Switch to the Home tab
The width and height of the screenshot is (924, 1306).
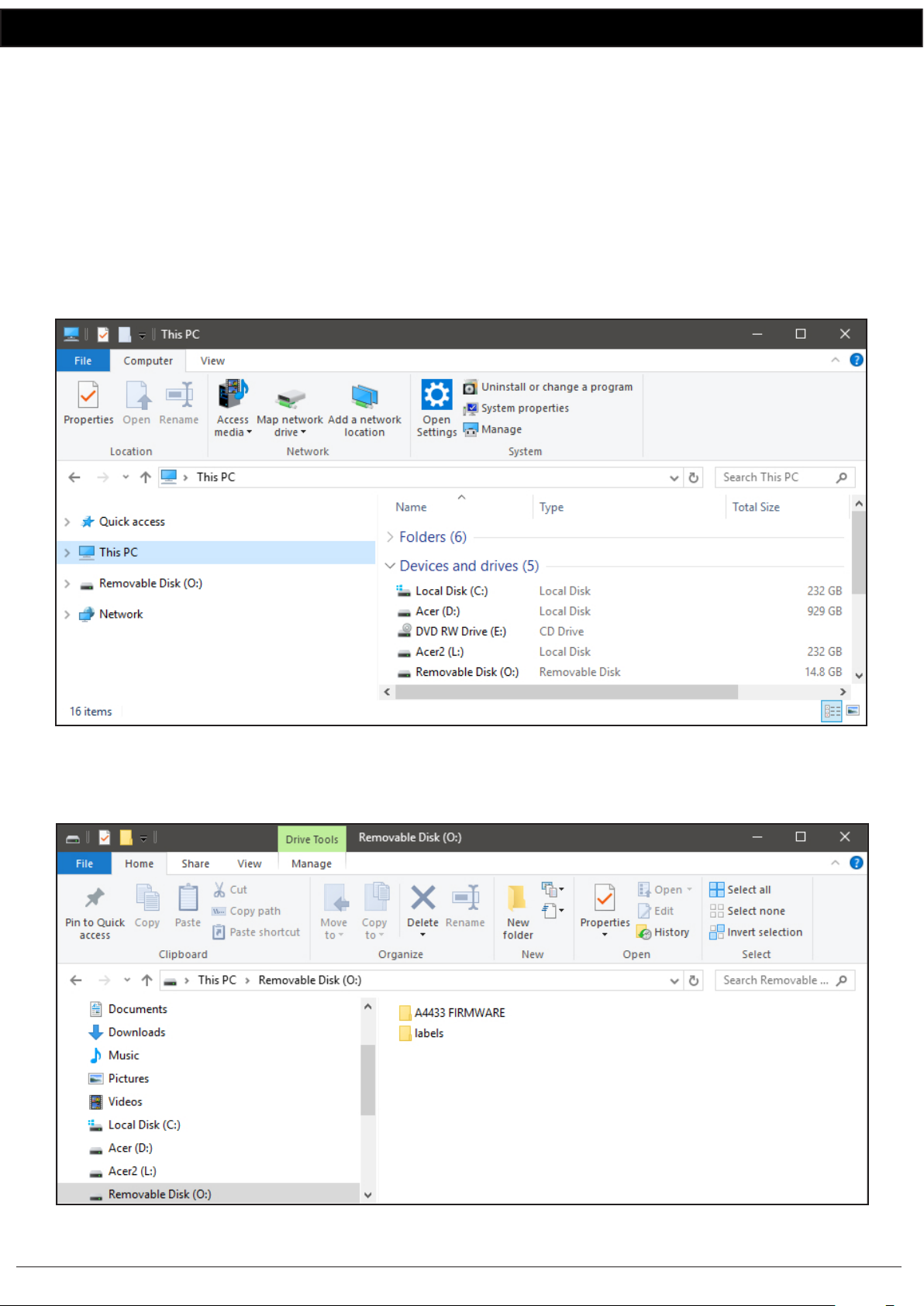point(140,863)
